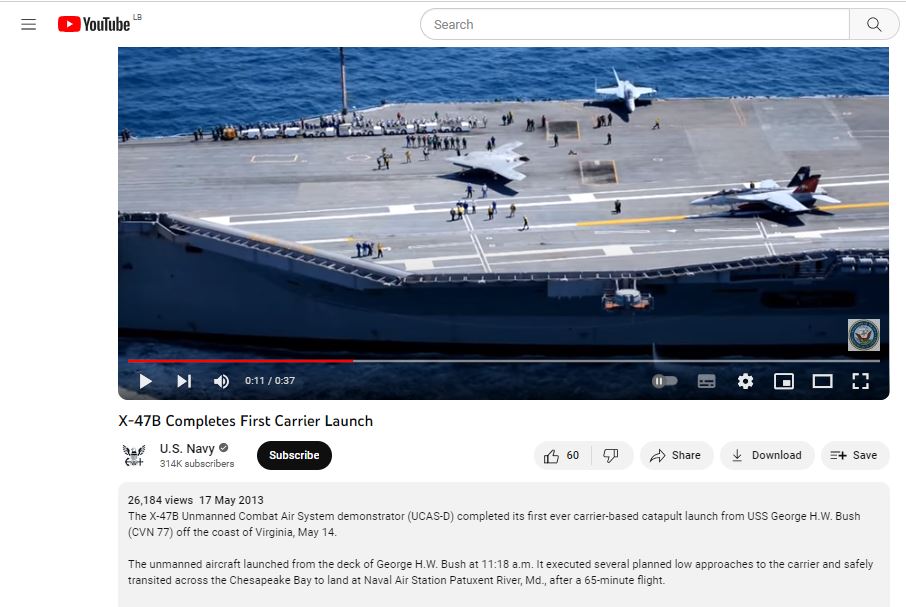Screen dimensions: 906x607
Task: Skip to the next video
Action: pos(184,381)
